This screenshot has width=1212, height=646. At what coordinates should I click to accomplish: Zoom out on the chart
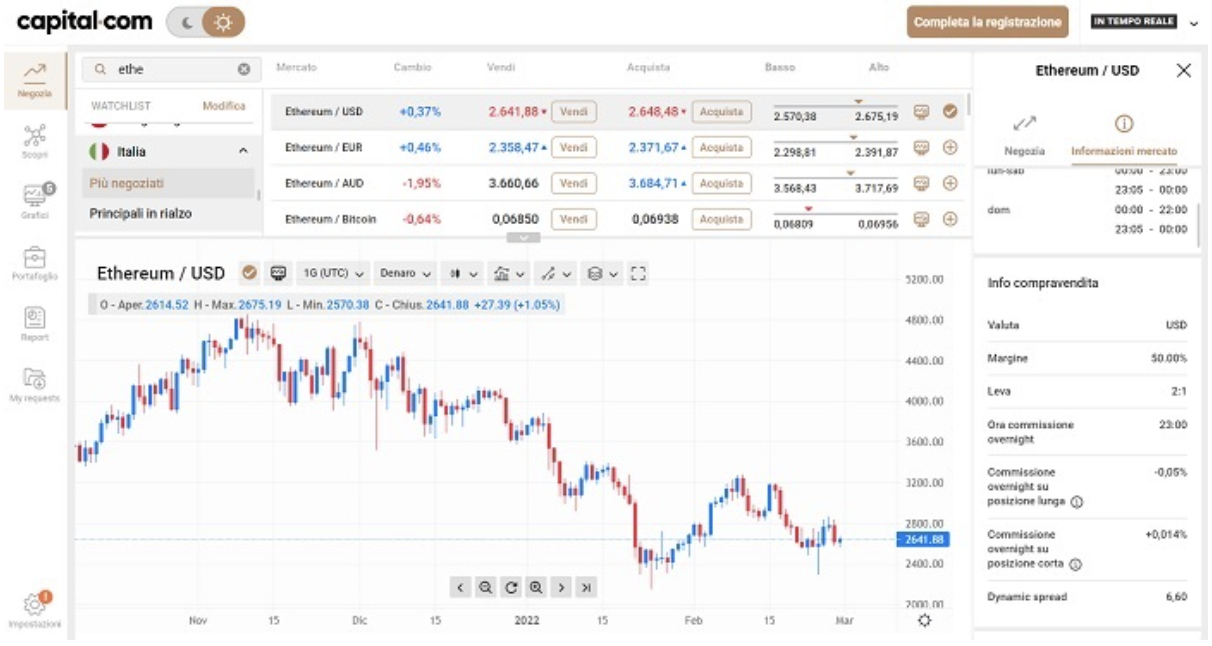click(x=485, y=588)
